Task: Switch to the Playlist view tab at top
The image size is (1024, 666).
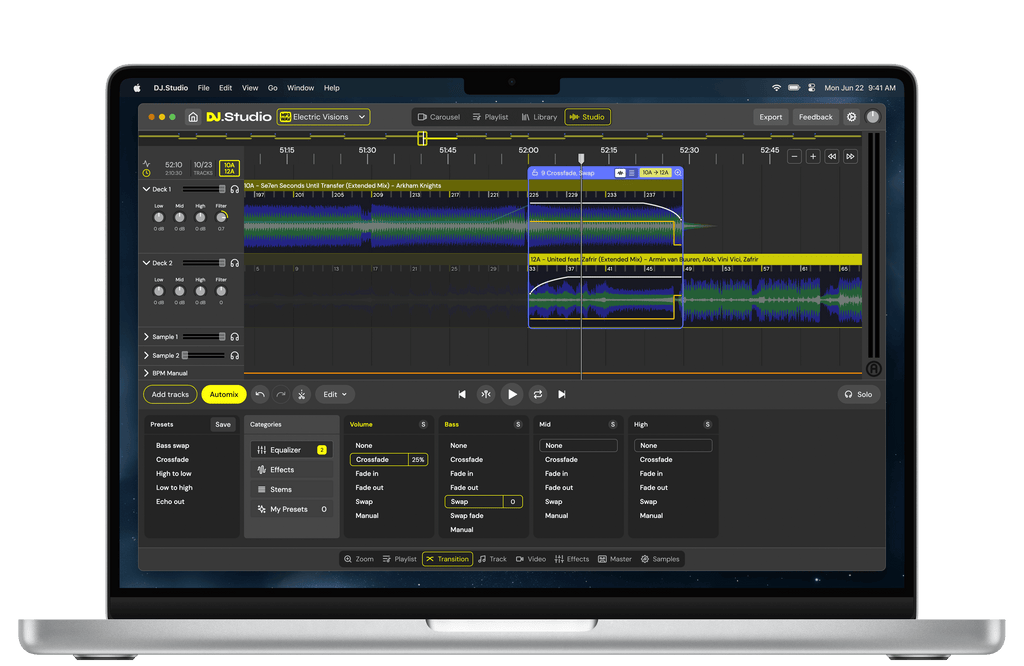Action: [490, 117]
